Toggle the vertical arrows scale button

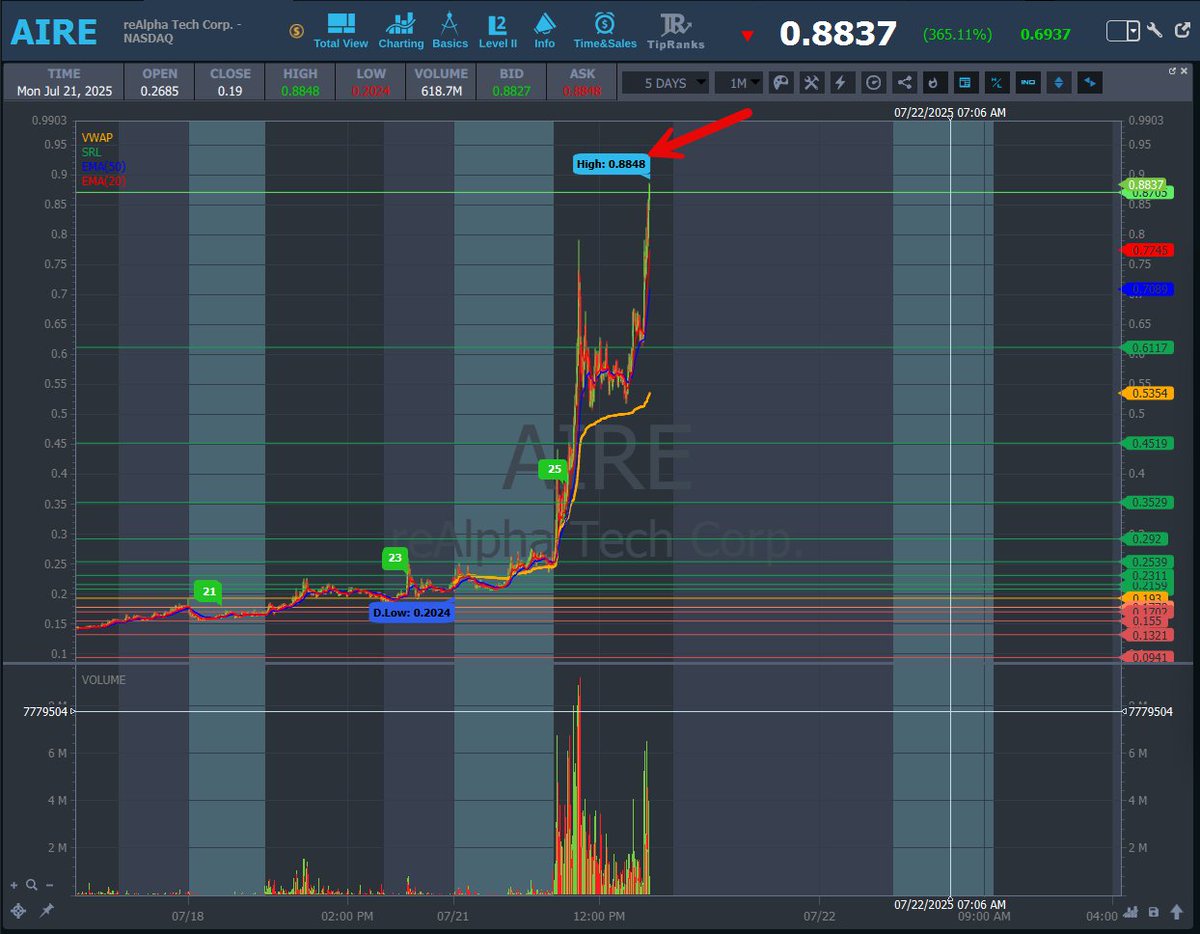coord(1058,83)
